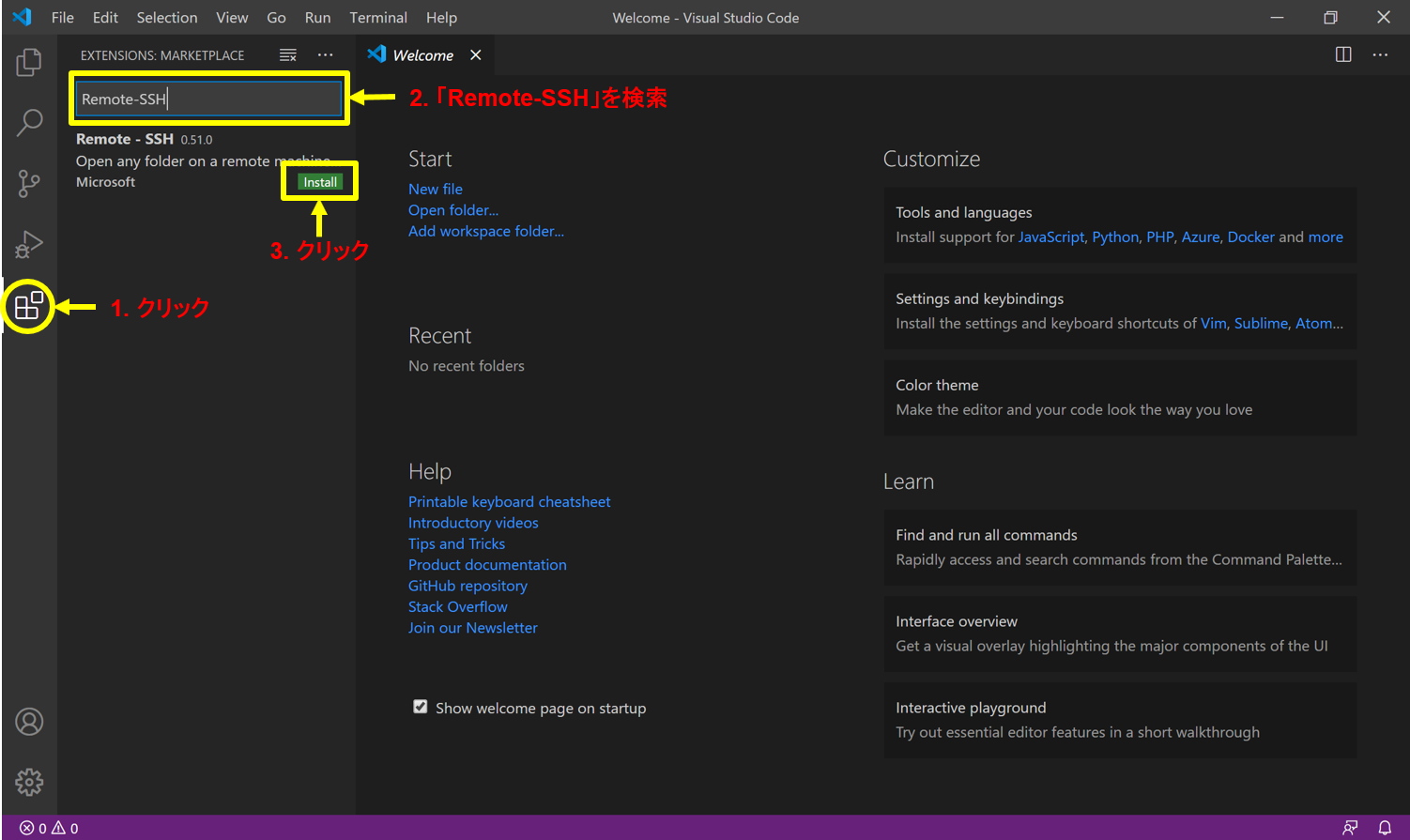This screenshot has height=840, width=1410.
Task: Toggle Show welcome page on startup checkbox
Action: [x=421, y=707]
